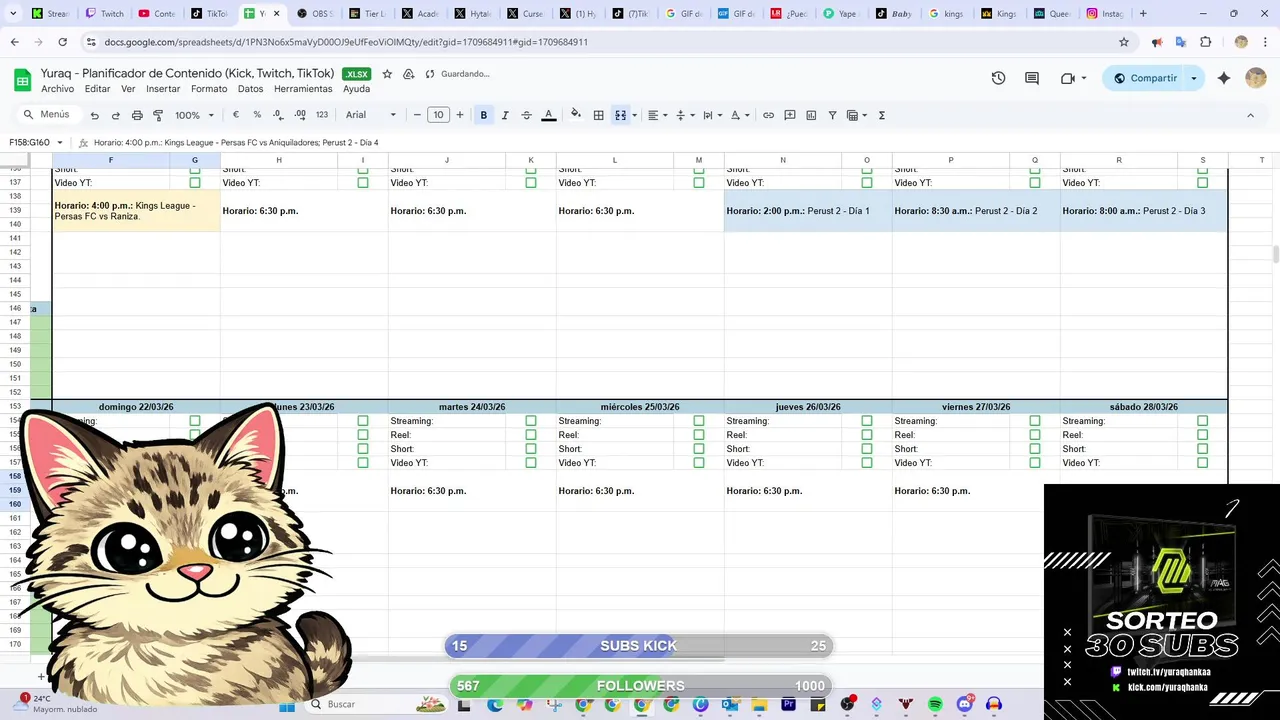Click the Buscar taskbar search
This screenshot has width=1280, height=720.
tap(376, 704)
